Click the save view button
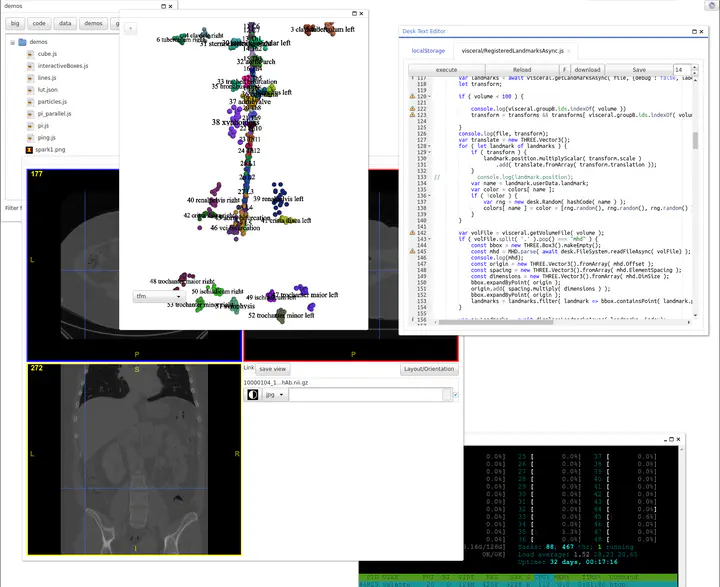Image resolution: width=720 pixels, height=587 pixels. [x=272, y=369]
